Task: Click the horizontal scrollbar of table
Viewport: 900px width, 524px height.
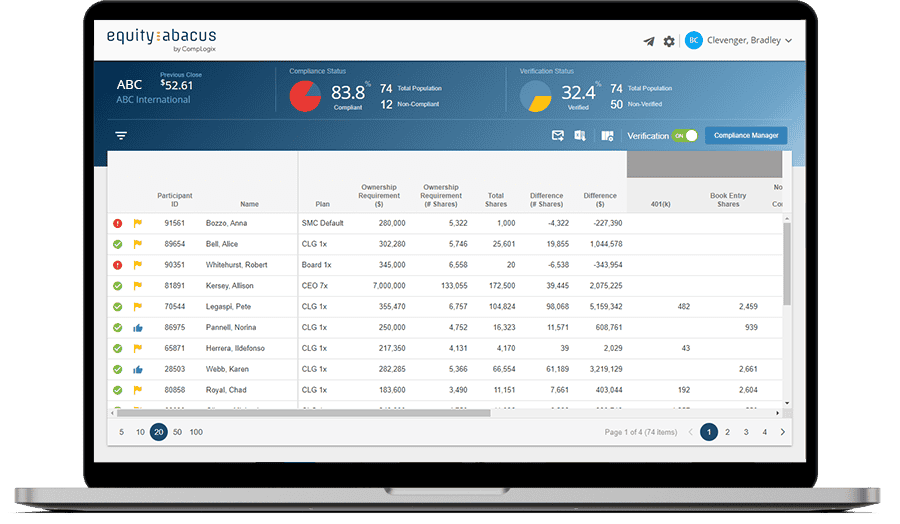Action: click(304, 413)
